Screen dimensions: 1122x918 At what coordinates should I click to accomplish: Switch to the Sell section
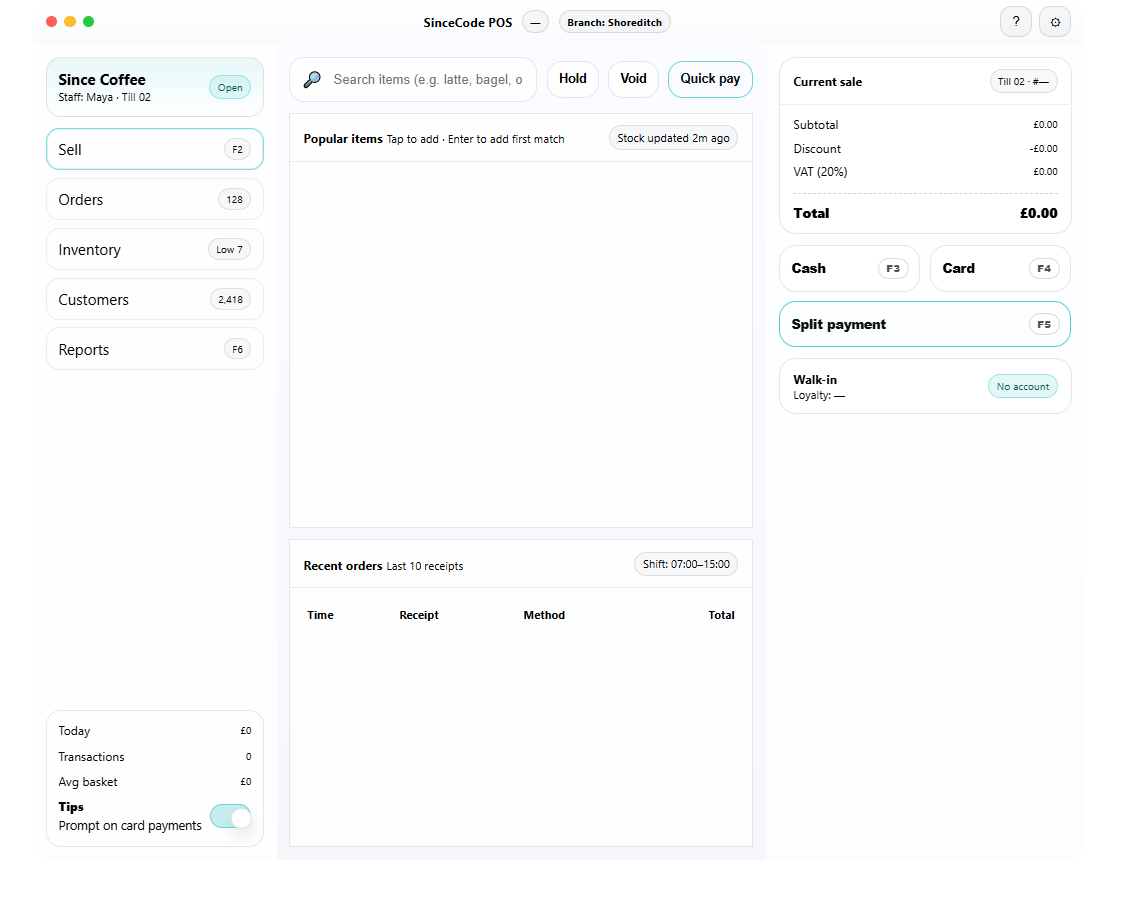click(x=155, y=150)
